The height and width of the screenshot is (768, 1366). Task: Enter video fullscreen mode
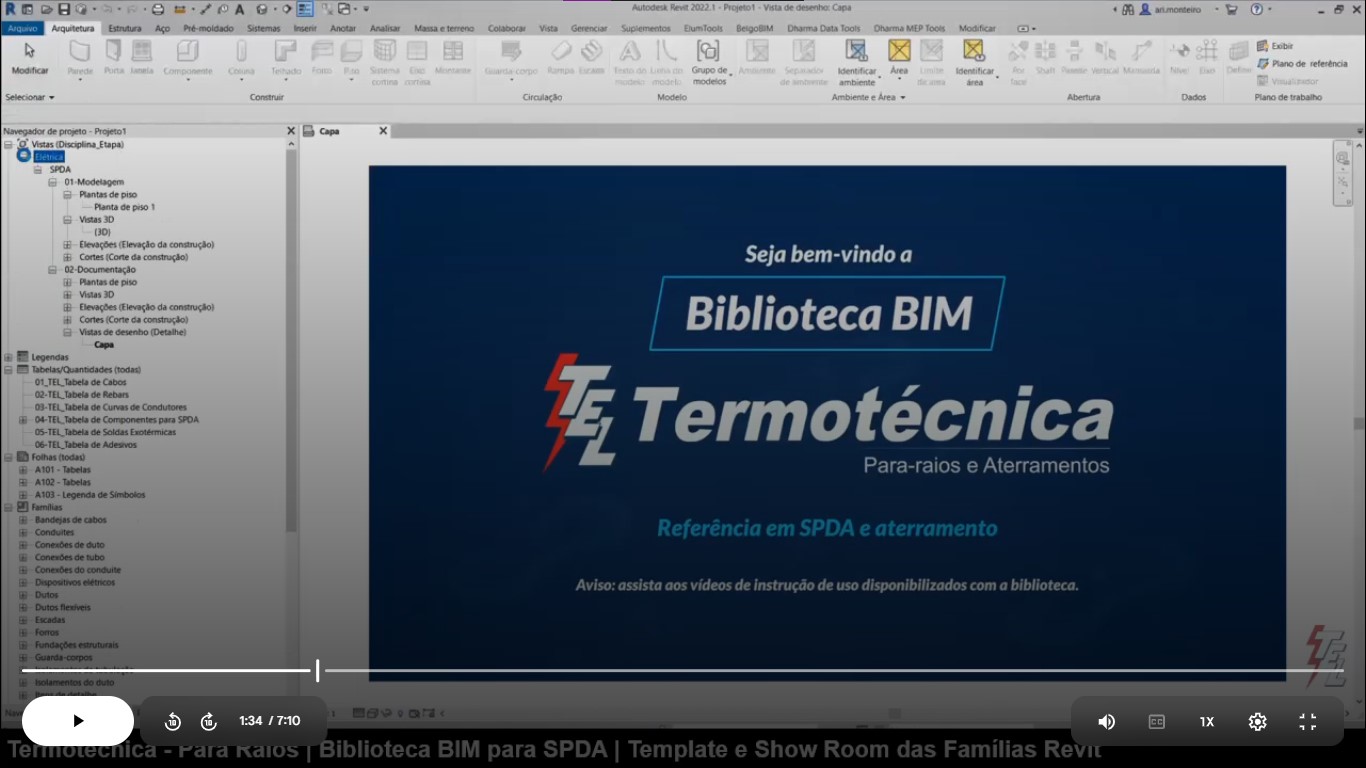point(1308,721)
